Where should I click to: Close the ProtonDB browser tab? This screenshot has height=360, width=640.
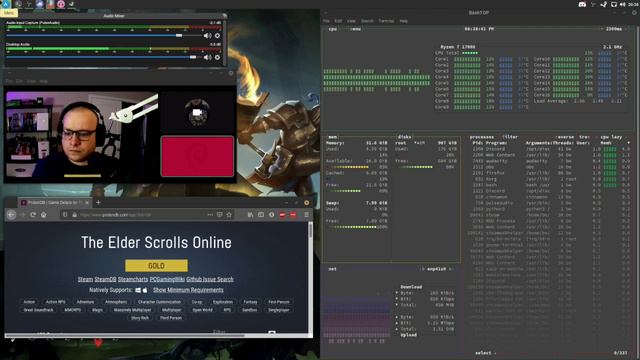point(87,202)
